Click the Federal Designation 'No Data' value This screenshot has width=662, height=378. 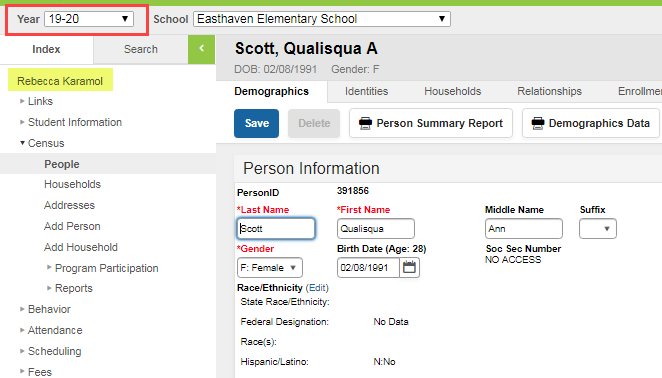click(391, 321)
